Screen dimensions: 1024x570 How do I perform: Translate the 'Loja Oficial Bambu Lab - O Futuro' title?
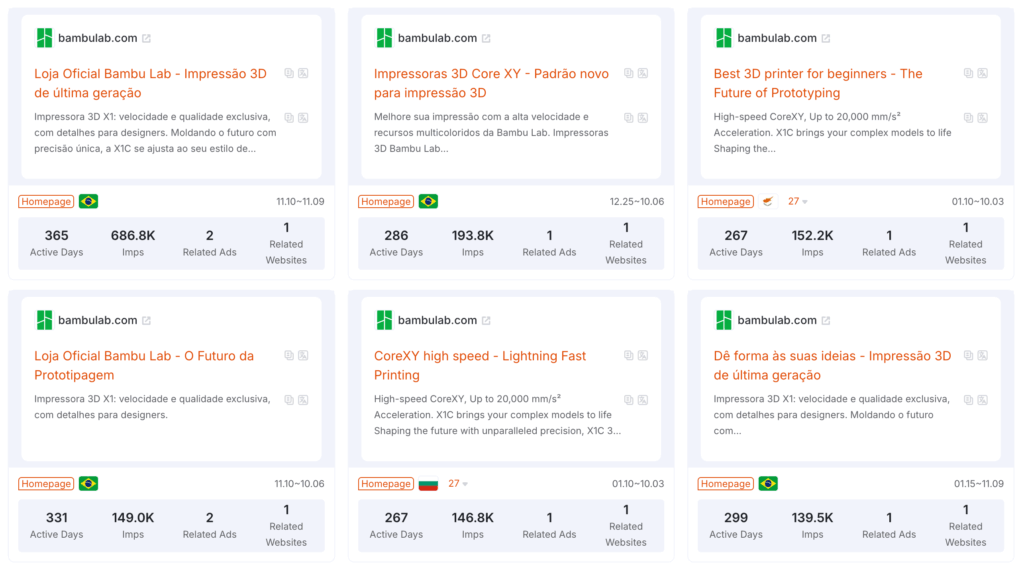[303, 355]
